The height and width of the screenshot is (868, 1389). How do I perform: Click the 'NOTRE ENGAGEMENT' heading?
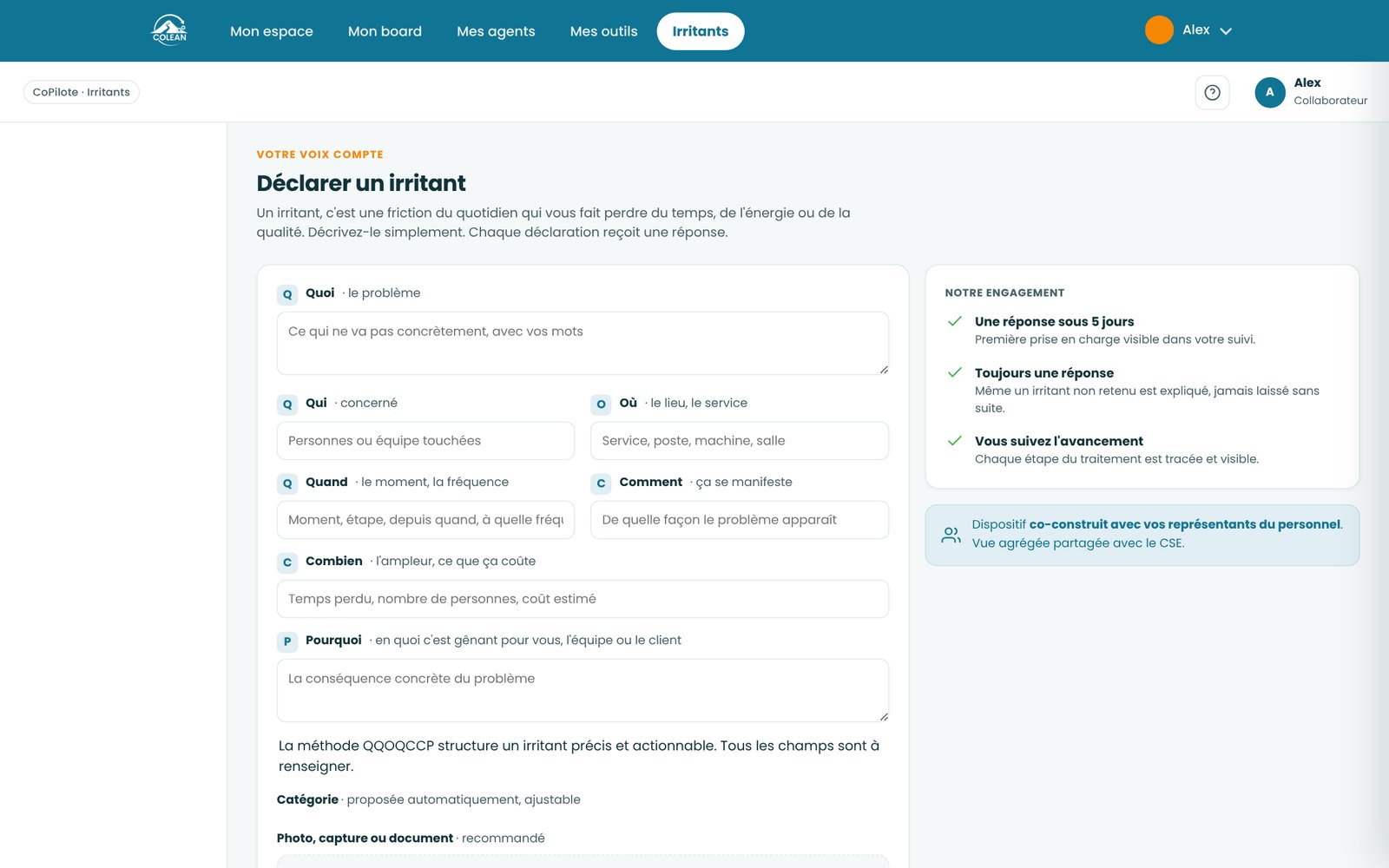pyautogui.click(x=1004, y=293)
